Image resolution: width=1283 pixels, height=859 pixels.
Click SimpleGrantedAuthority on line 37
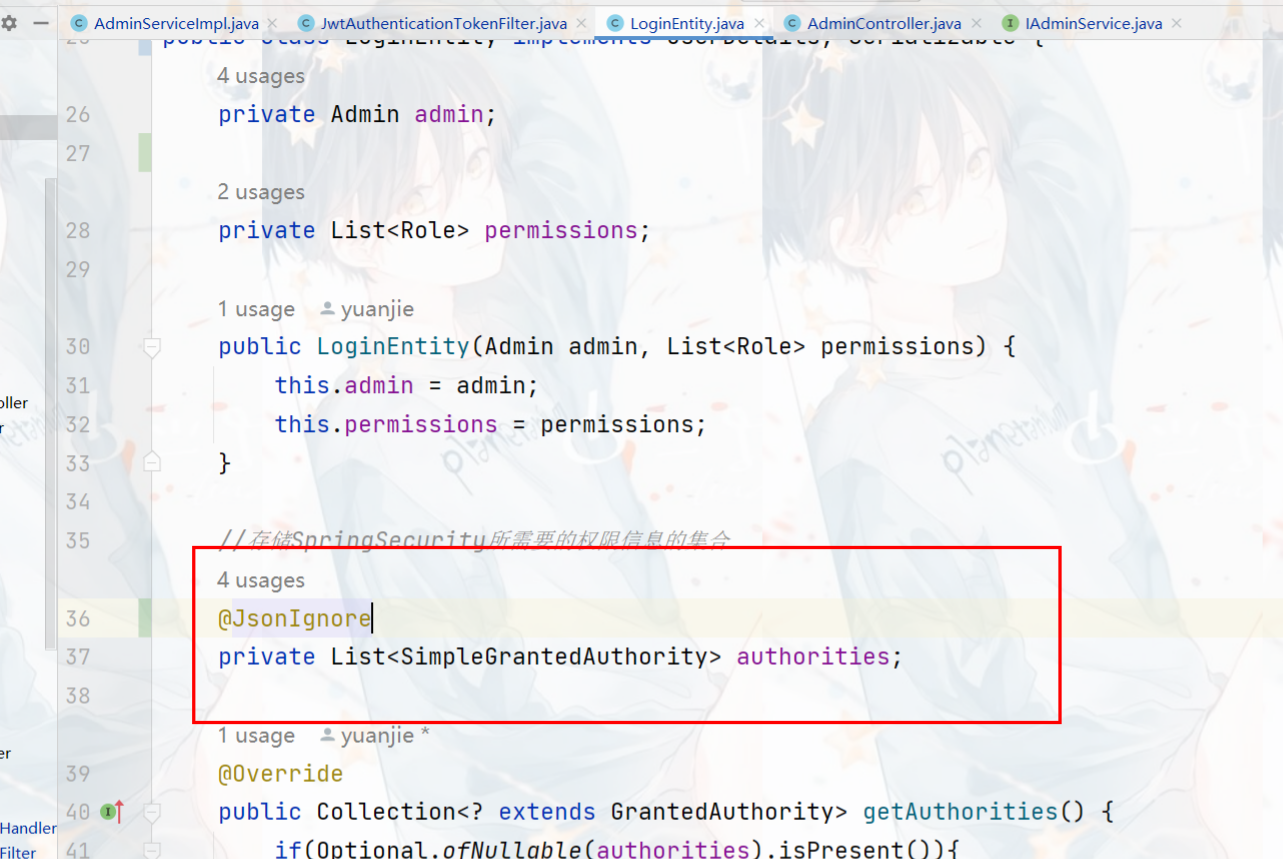click(x=561, y=657)
